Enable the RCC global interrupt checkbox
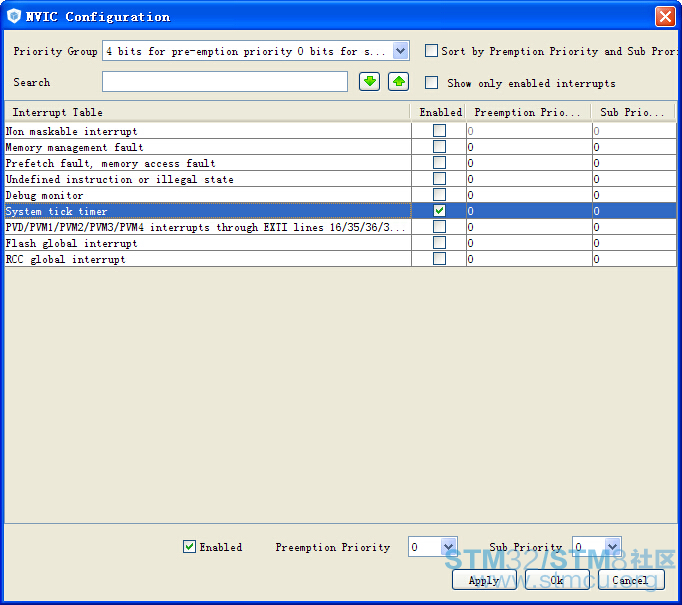Viewport: 682px width, 605px height. click(439, 259)
